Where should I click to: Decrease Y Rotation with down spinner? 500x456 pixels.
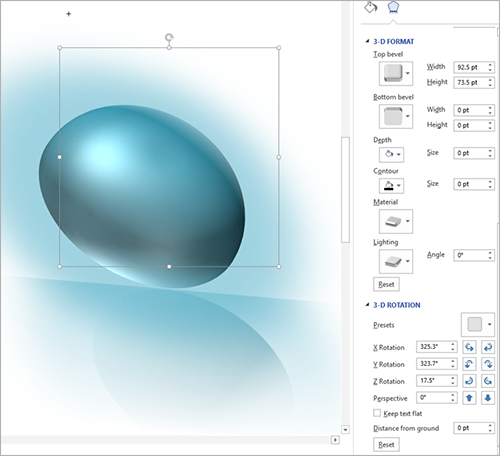click(x=453, y=366)
